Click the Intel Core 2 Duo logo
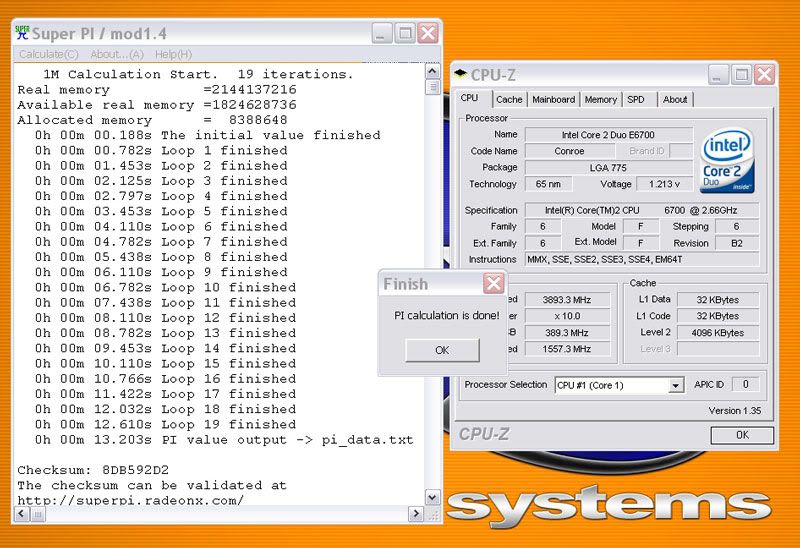Viewport: 800px width, 548px height. click(x=727, y=160)
